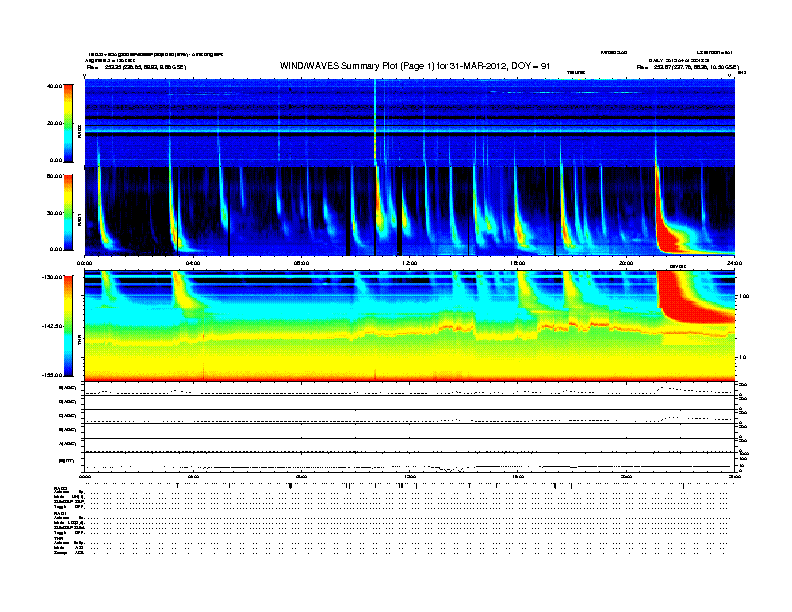Click the RAD2 panel color scale bar
The height and width of the screenshot is (612, 792).
point(68,123)
